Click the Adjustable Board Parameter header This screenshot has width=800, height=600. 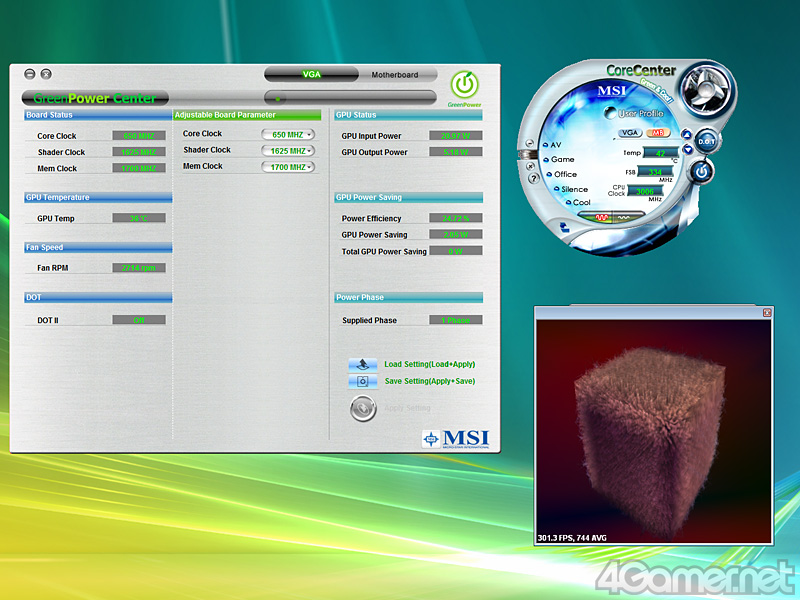(247, 115)
